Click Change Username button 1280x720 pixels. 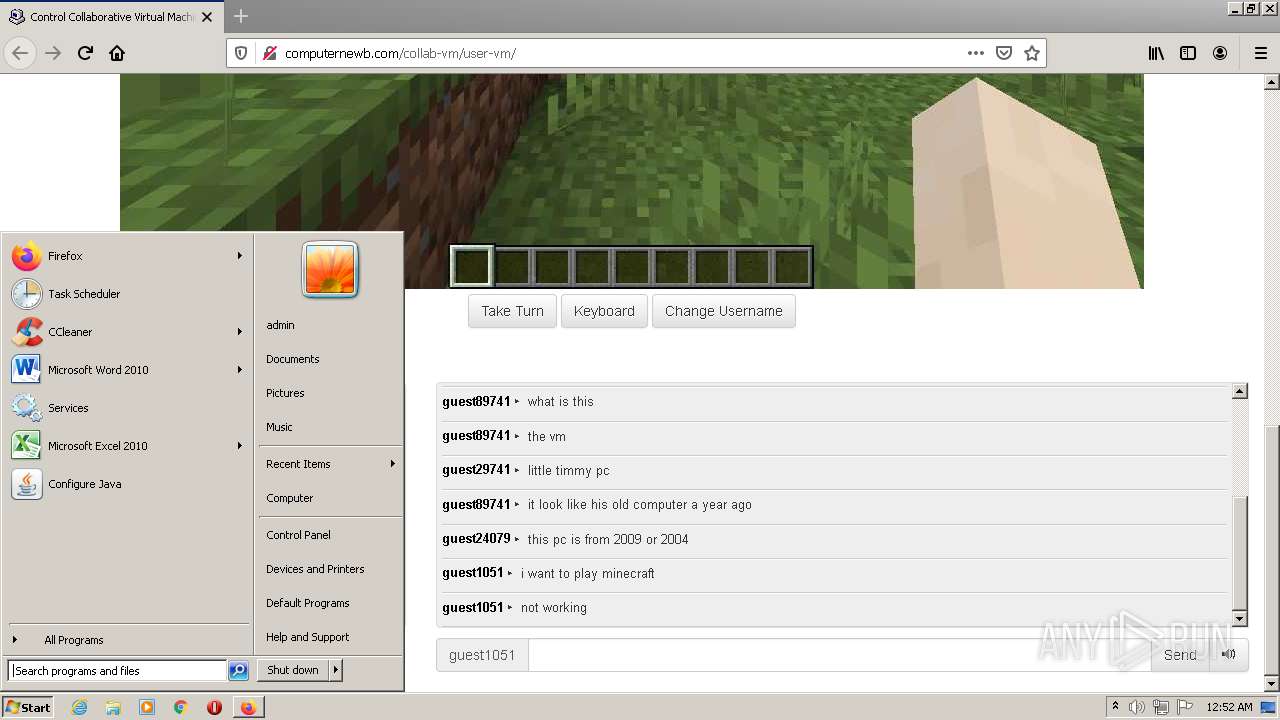pos(724,311)
